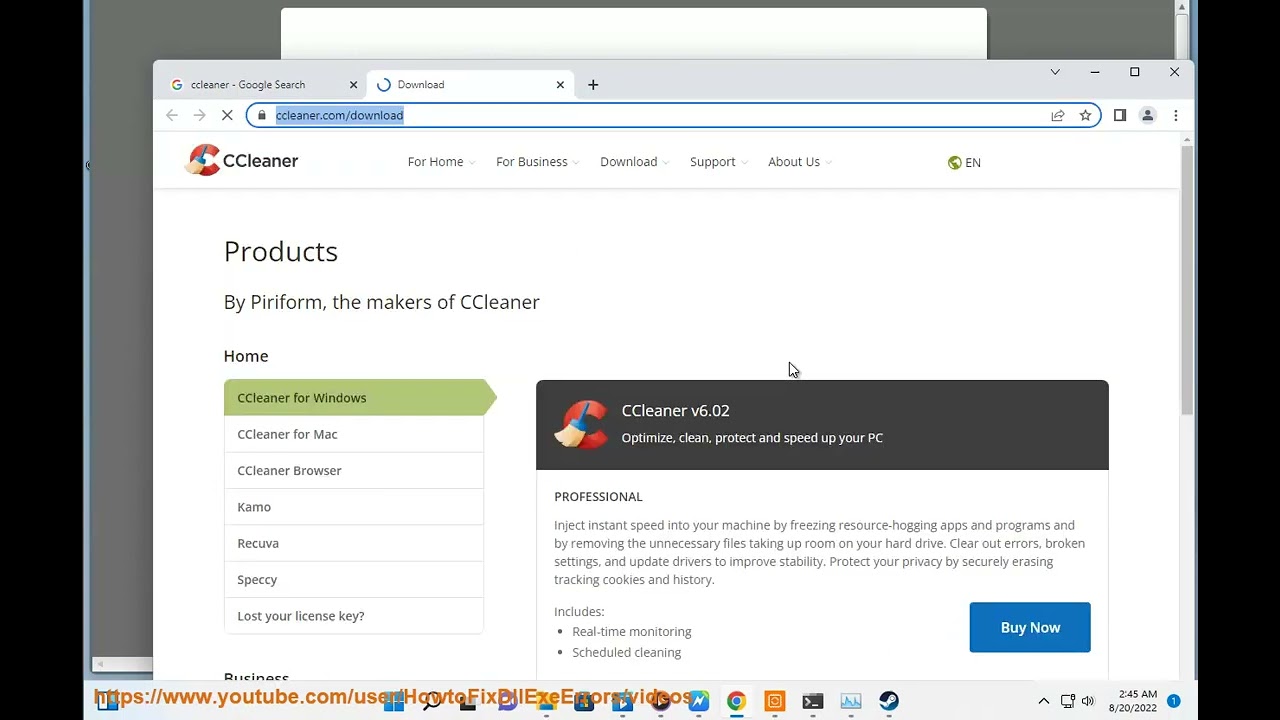Open the orange square app in the taskbar

coord(774,701)
